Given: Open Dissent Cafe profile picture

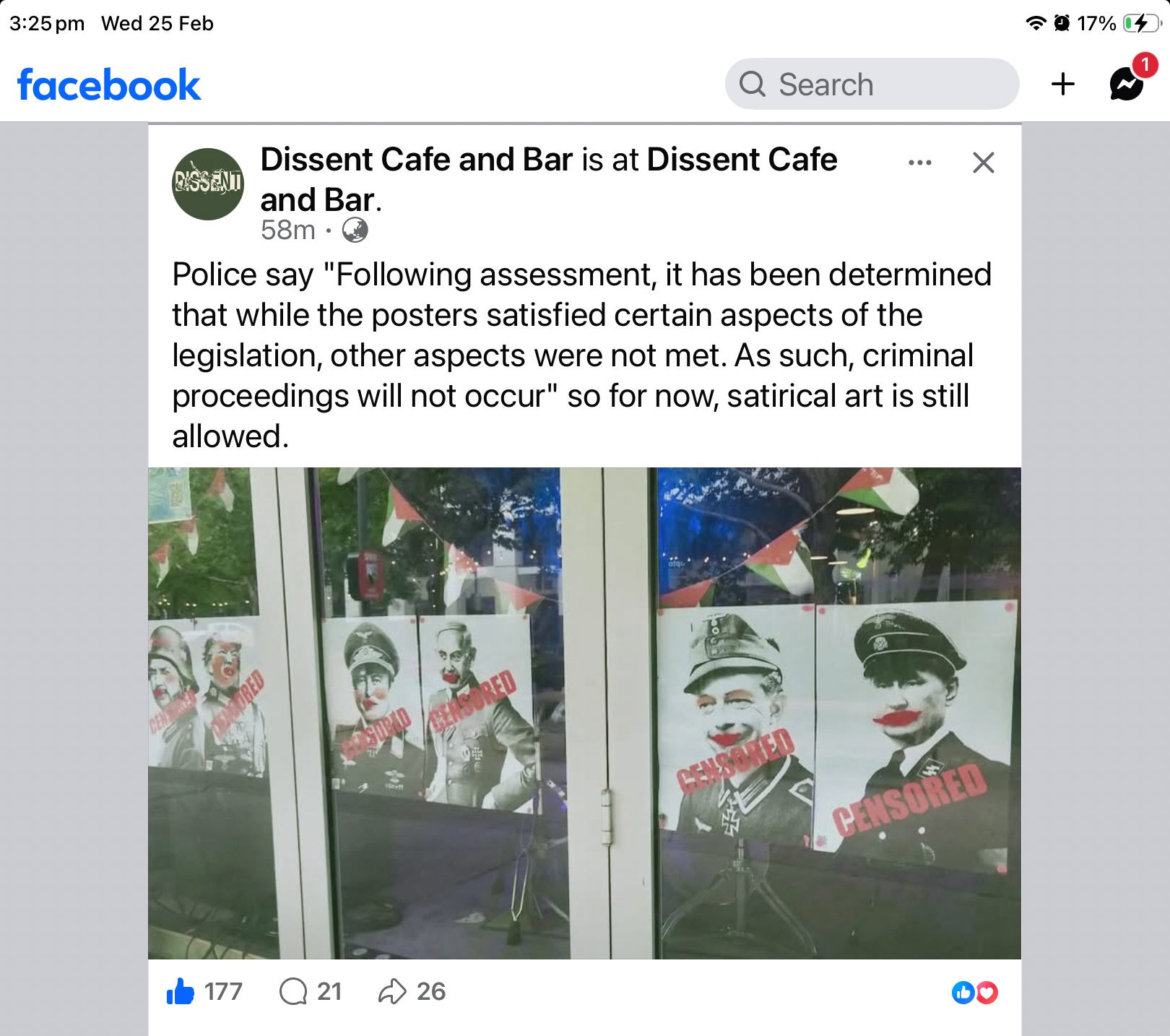Looking at the screenshot, I should [x=208, y=184].
